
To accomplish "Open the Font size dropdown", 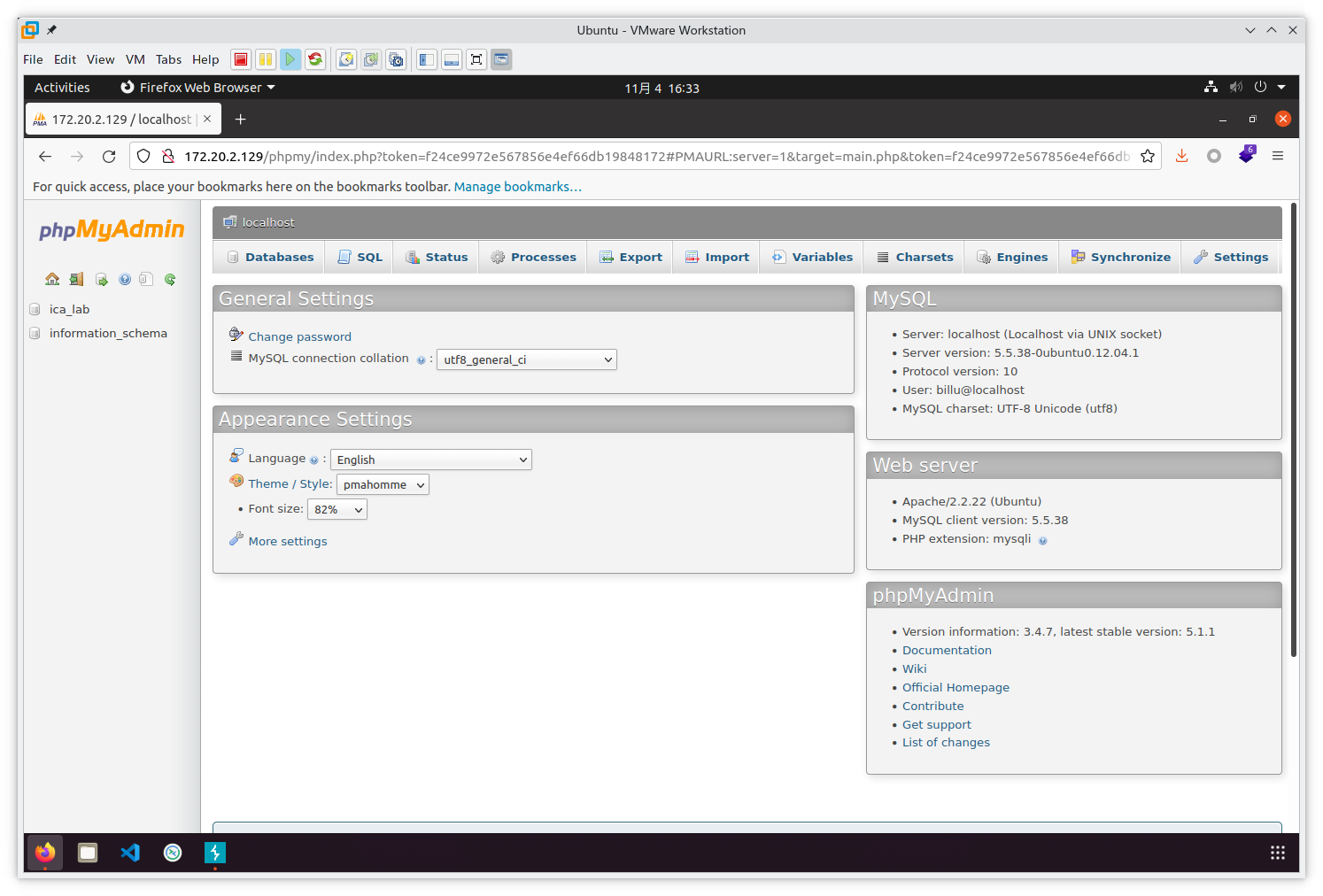I will click(x=337, y=509).
